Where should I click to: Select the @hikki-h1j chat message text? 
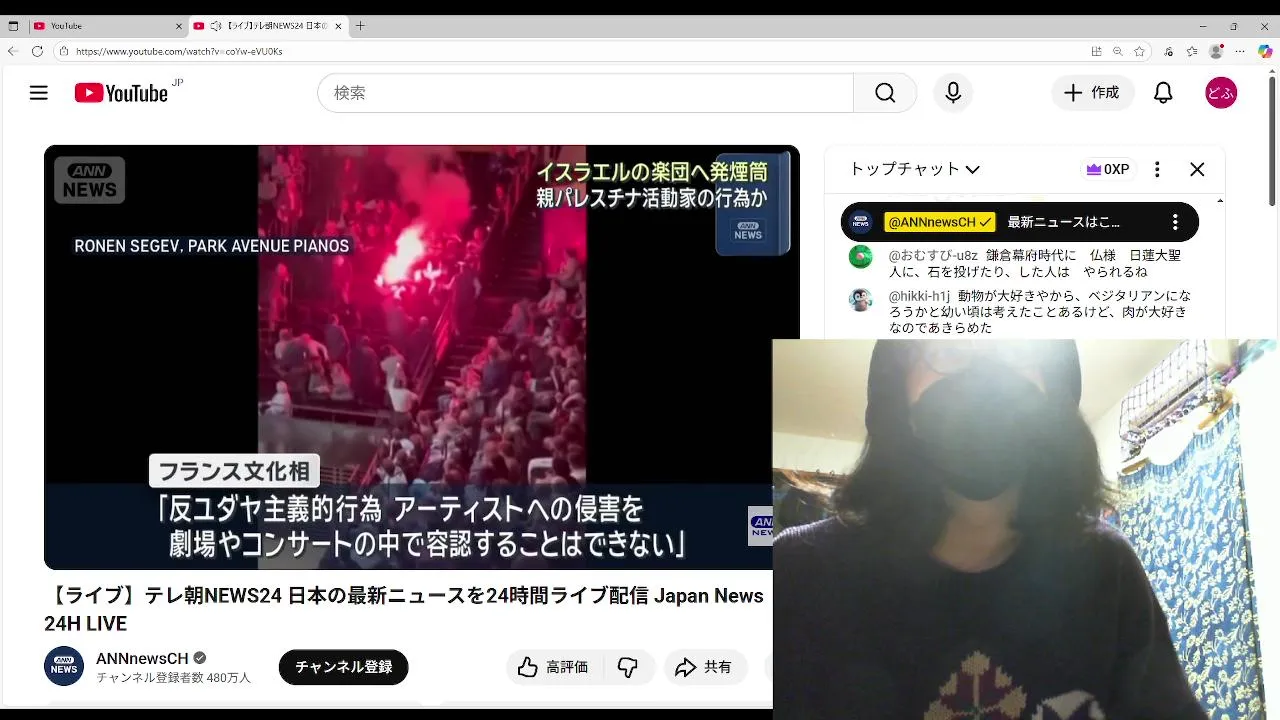coord(1040,312)
